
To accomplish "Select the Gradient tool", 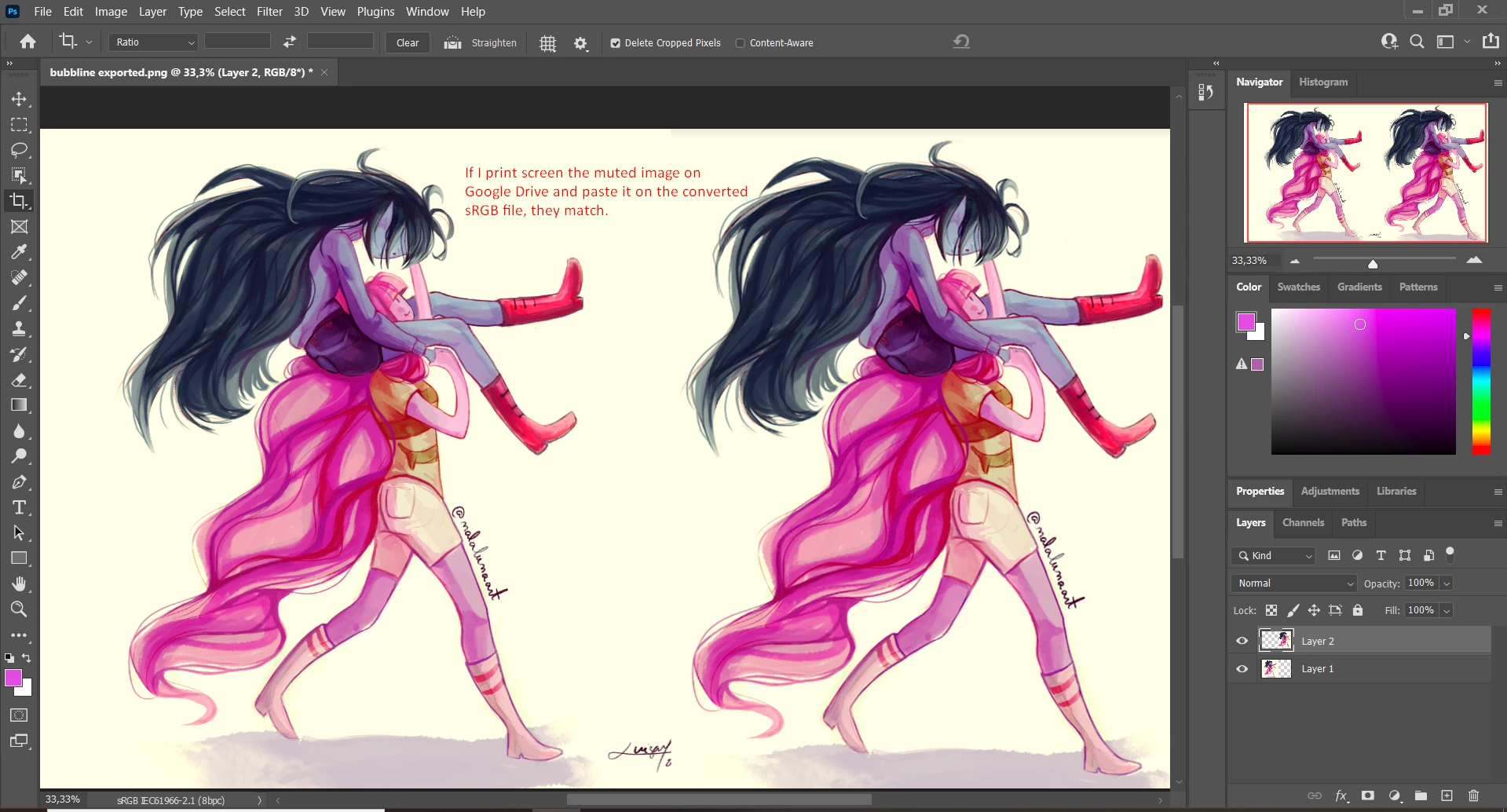I will (x=19, y=405).
